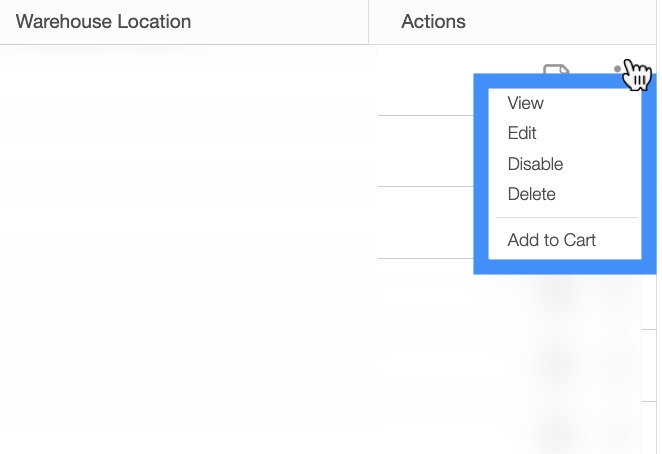This screenshot has width=662, height=454.
Task: Select View from the context menu
Action: coord(525,103)
